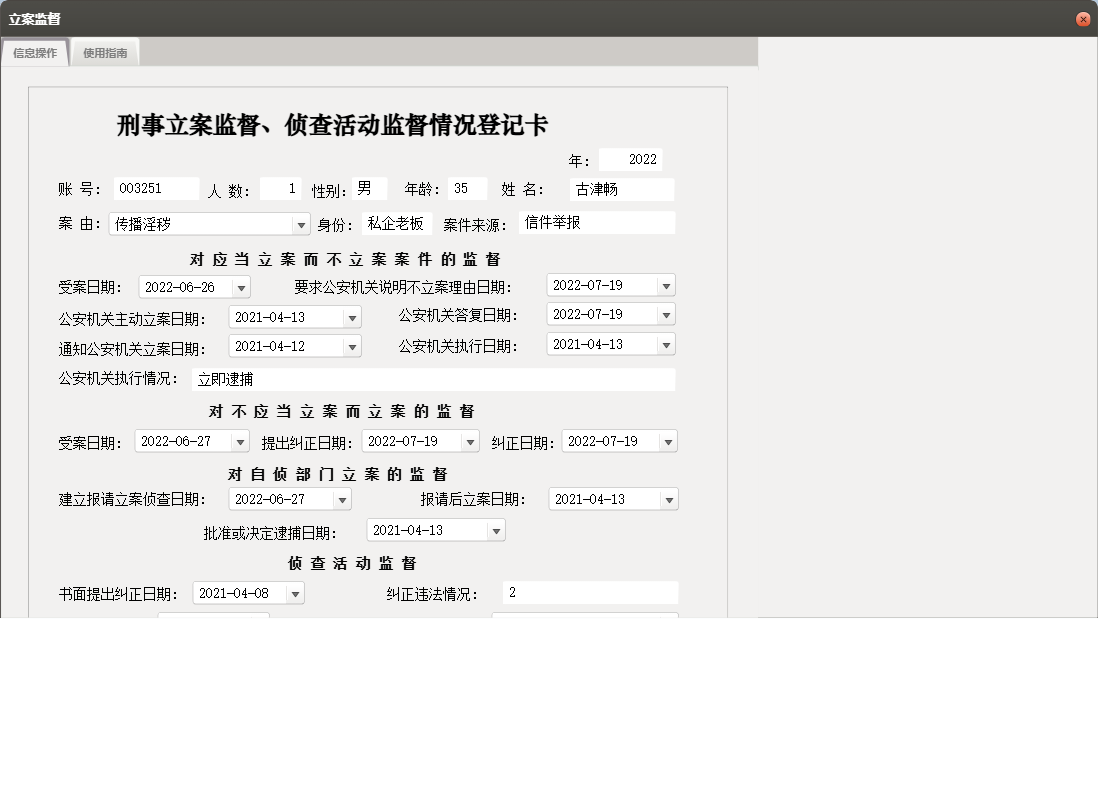Open 建立报请立案侦查日期 dropdown

click(x=342, y=500)
